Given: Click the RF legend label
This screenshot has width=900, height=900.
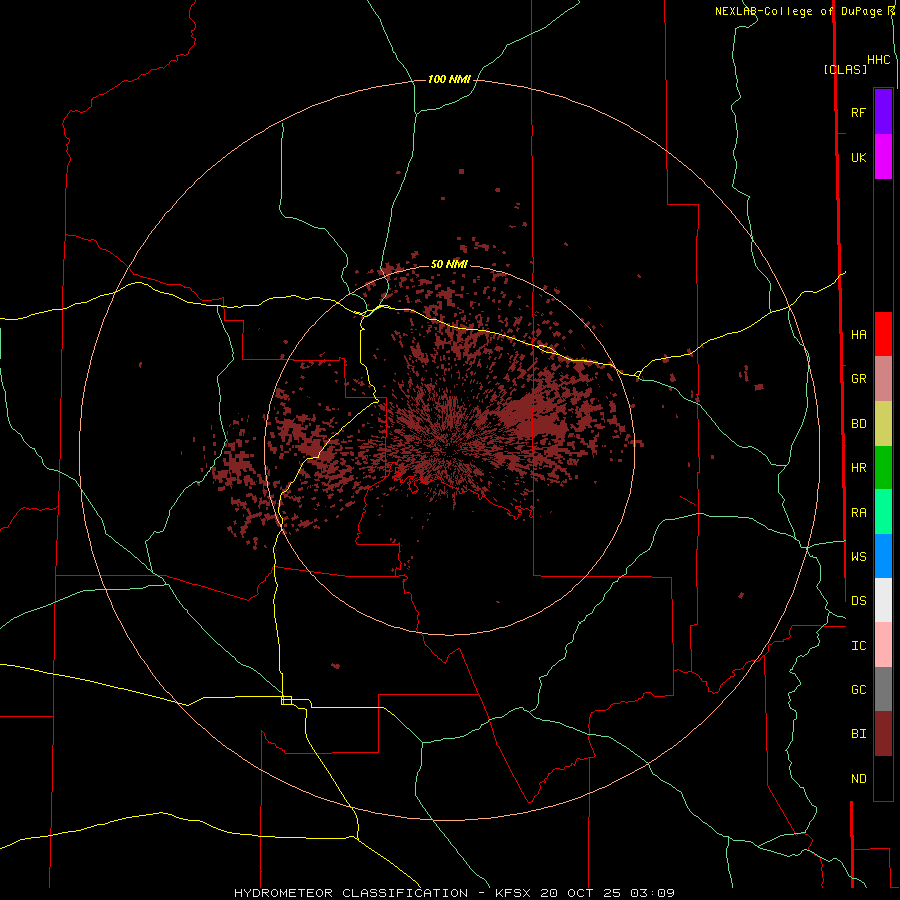Looking at the screenshot, I should click(x=858, y=112).
